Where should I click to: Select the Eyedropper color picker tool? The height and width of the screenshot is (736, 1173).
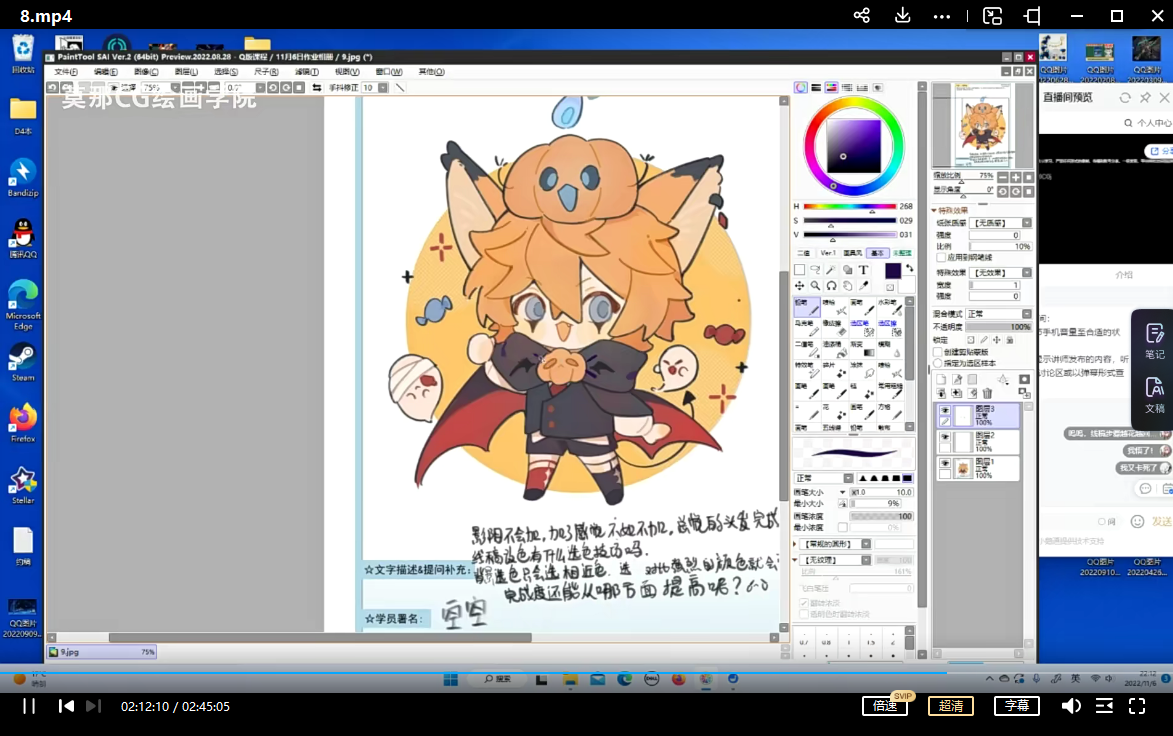(x=864, y=286)
